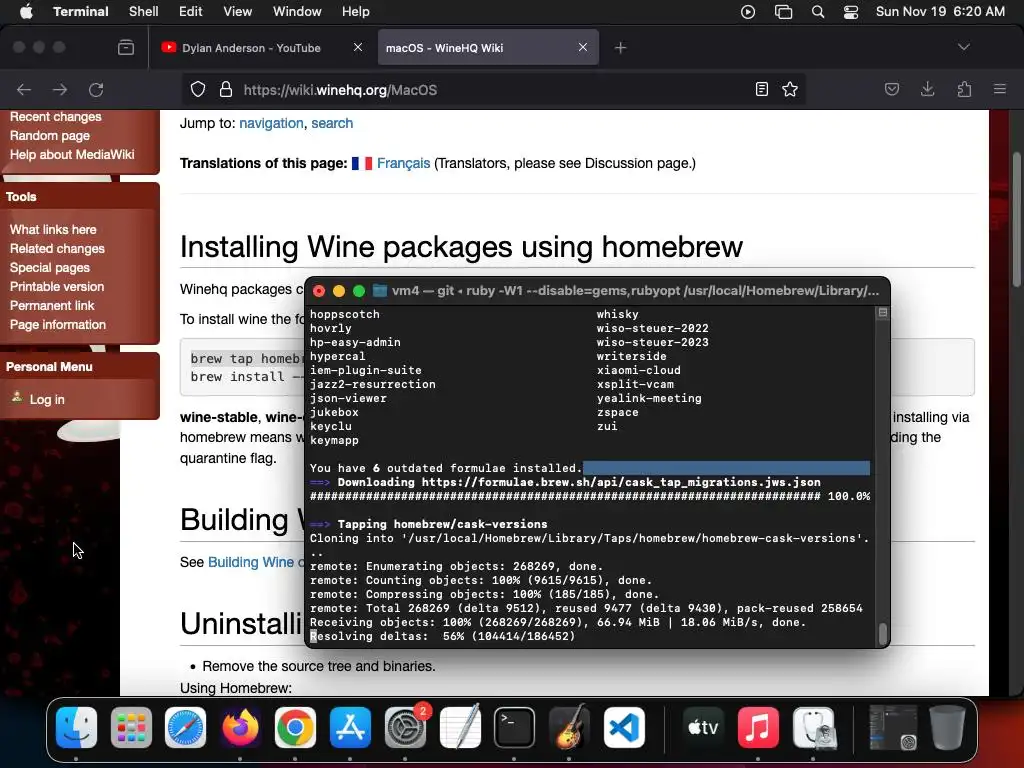Open a new Firefox tab
This screenshot has height=768, width=1024.
620,48
